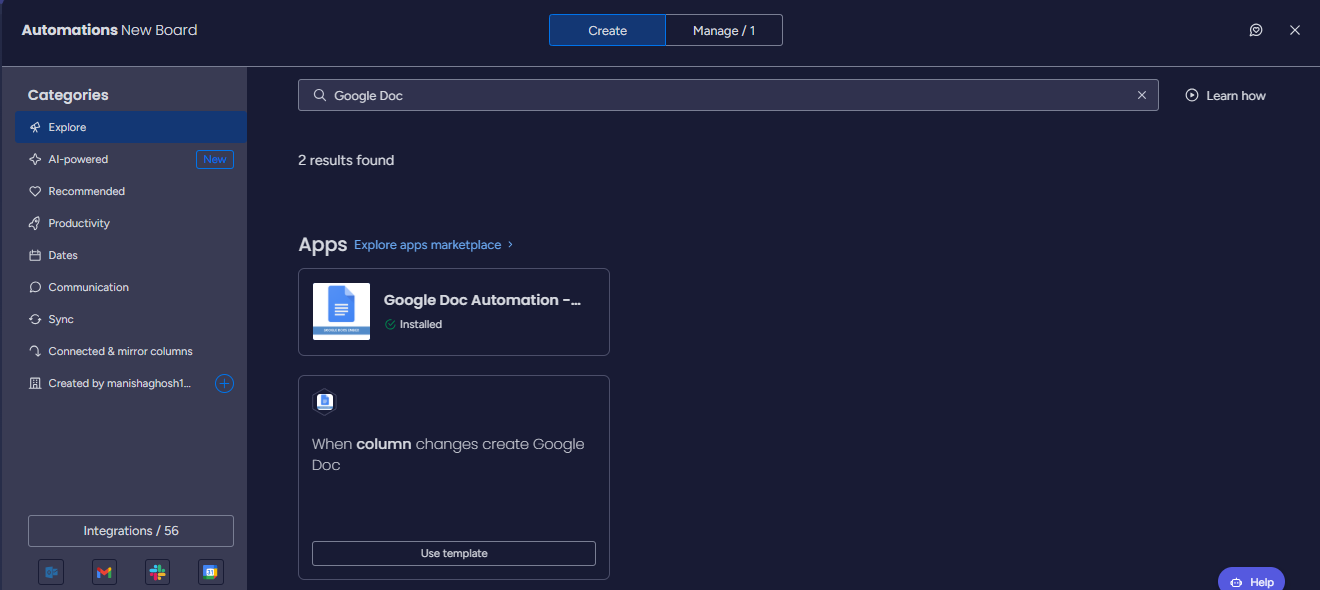
Task: Open the Connected & mirror columns category
Action: click(120, 351)
